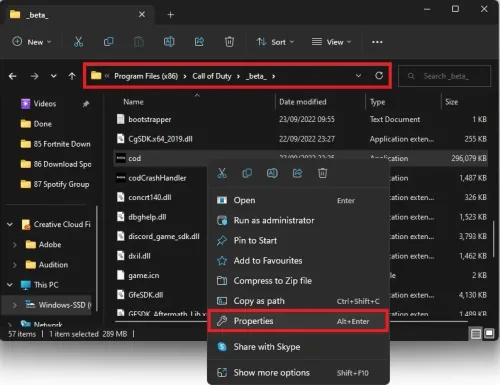500x385 pixels.
Task: Click the Delete icon in the context menu
Action: click(x=322, y=173)
